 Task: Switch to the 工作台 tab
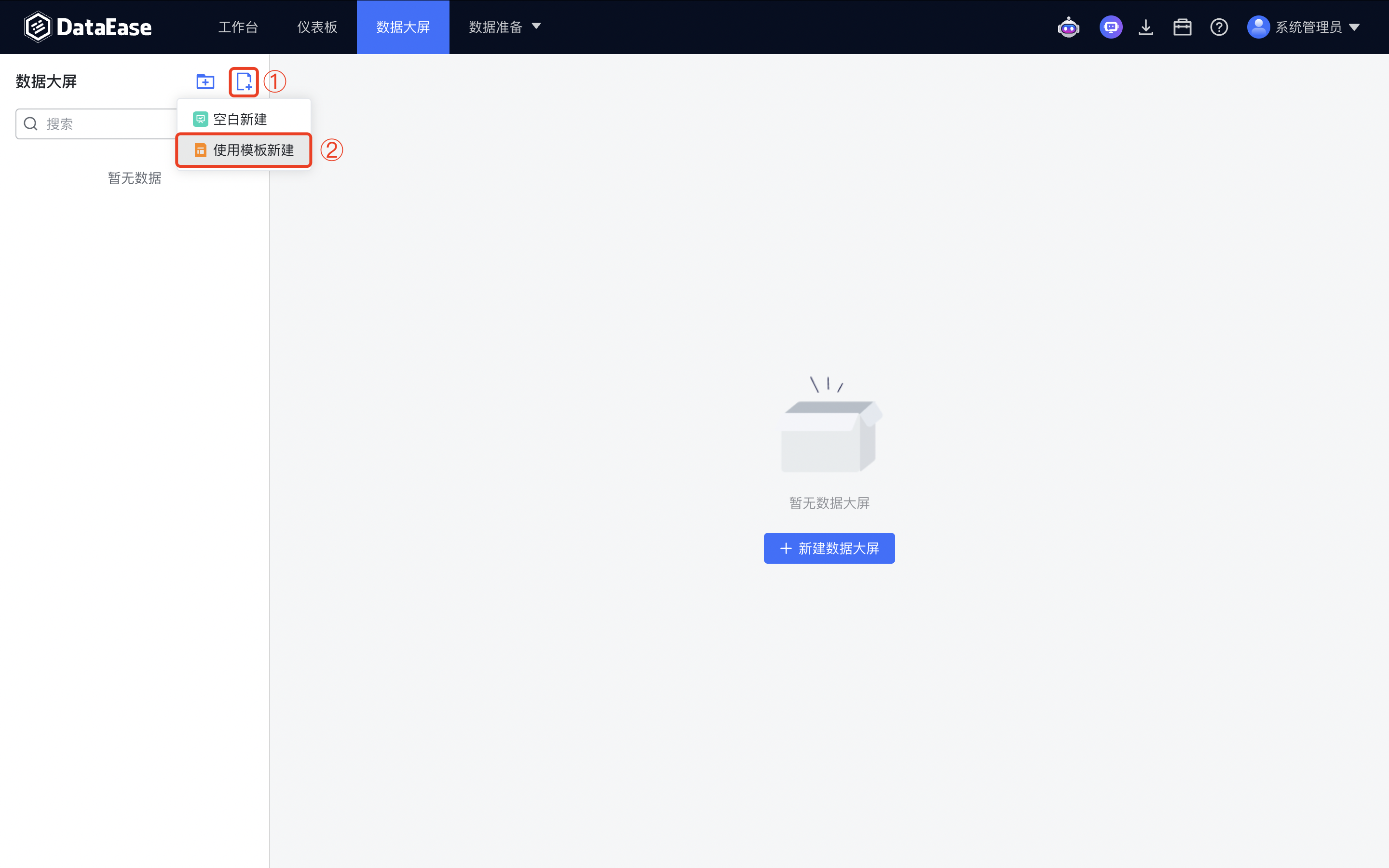238,27
